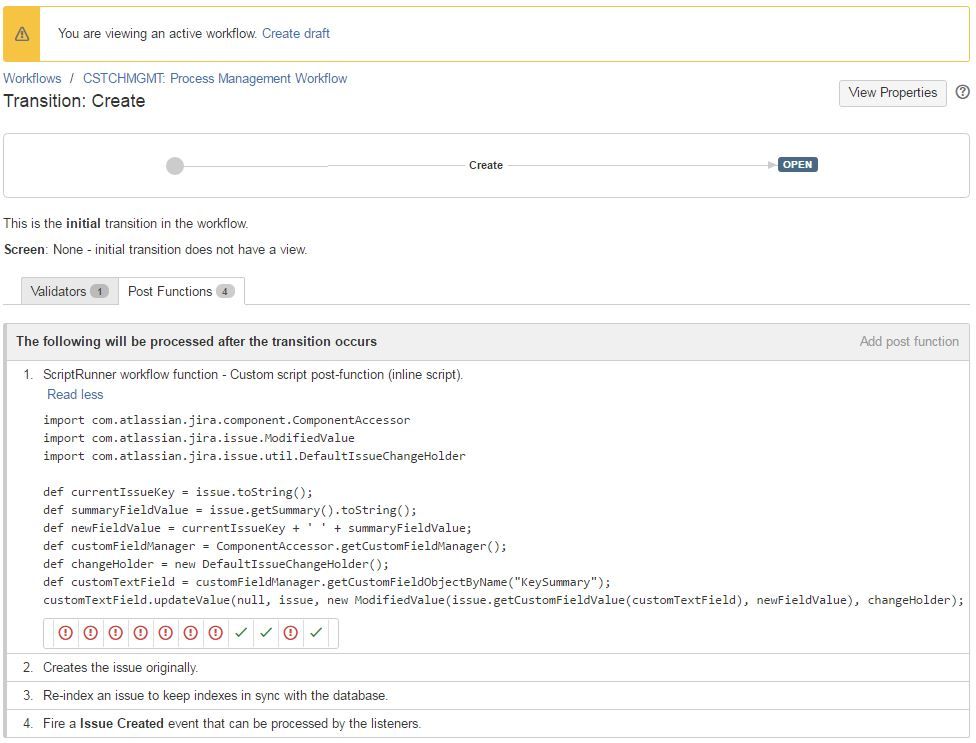Click the View Properties button
The height and width of the screenshot is (743, 976).
tap(893, 93)
